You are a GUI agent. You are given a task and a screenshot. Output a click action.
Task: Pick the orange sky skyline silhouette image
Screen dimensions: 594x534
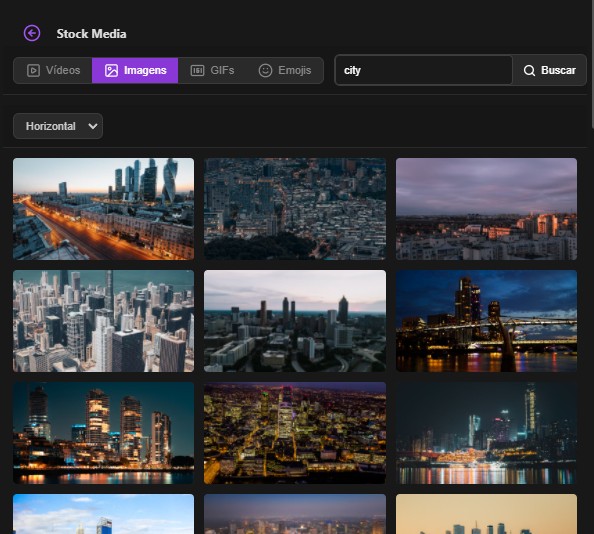(x=486, y=514)
